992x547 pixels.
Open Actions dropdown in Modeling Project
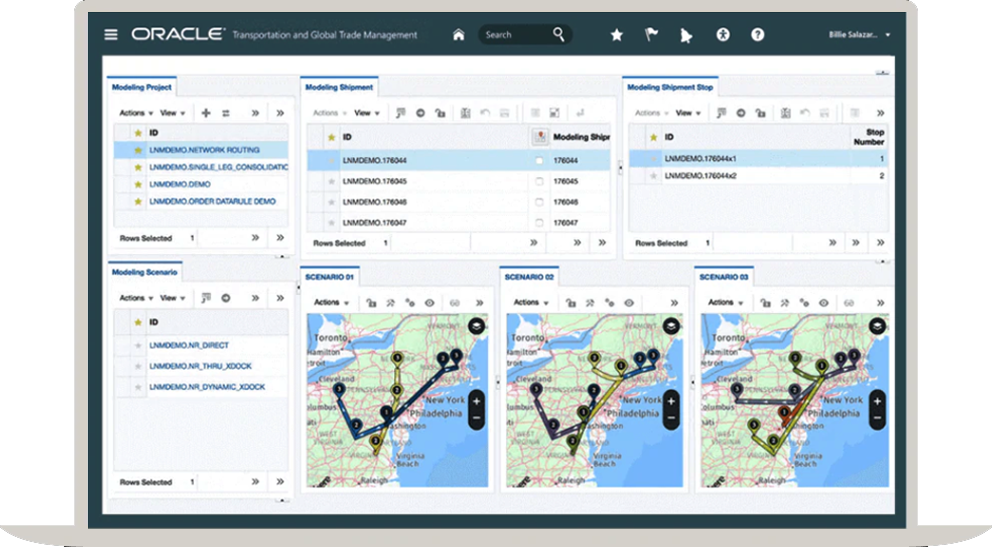[136, 113]
